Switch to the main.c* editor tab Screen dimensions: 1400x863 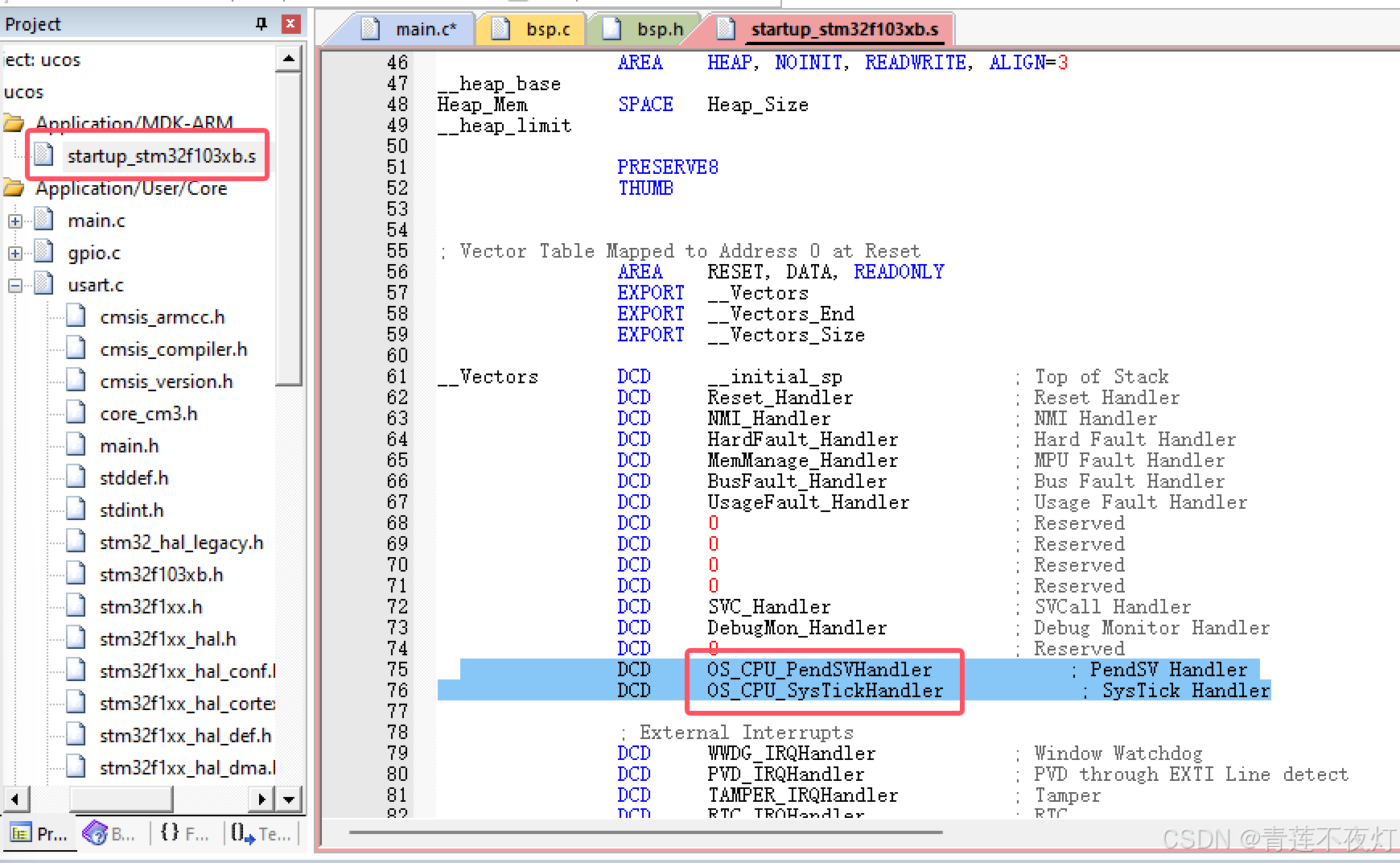(x=425, y=28)
